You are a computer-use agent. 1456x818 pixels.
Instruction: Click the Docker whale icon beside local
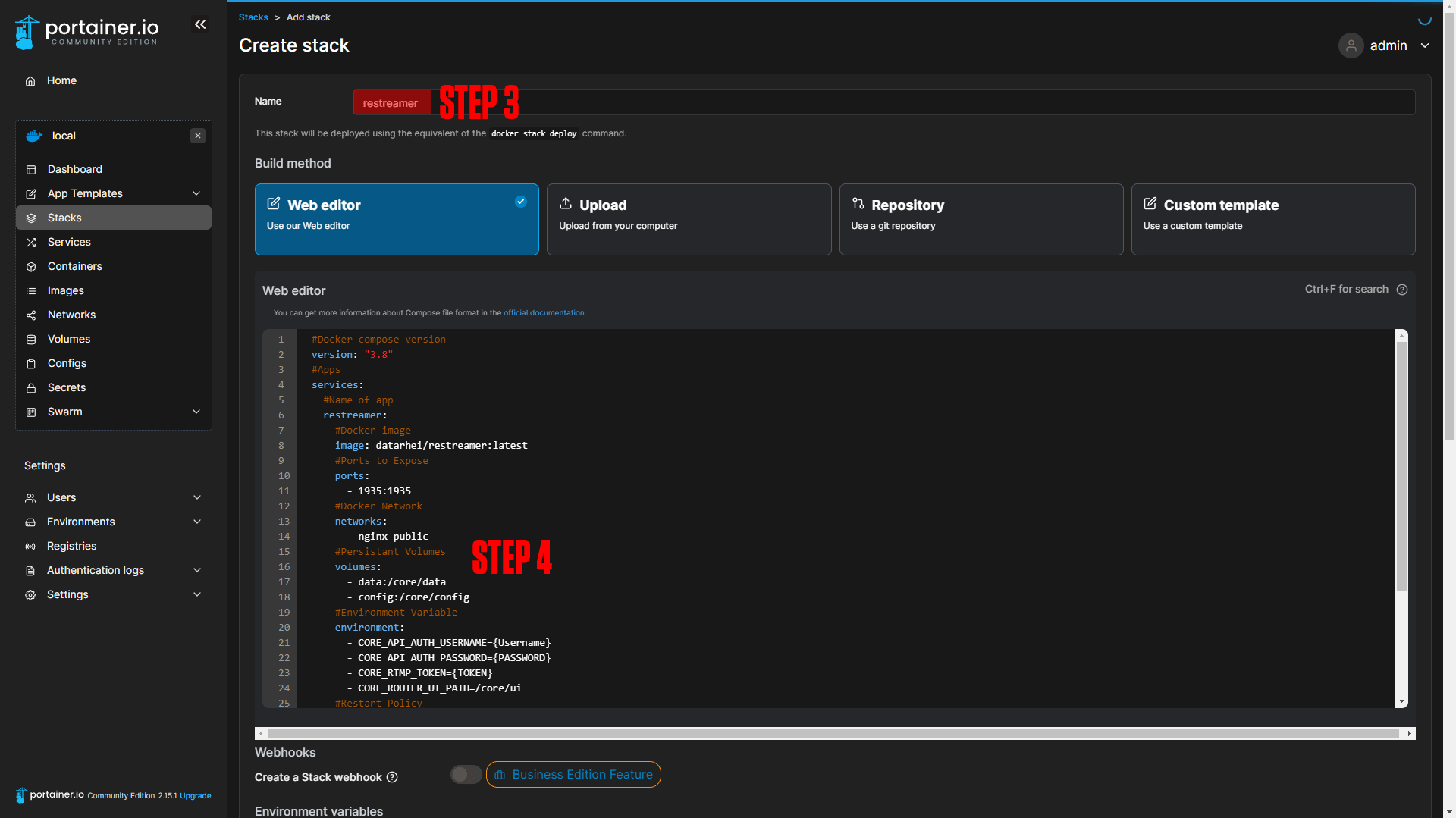[34, 136]
